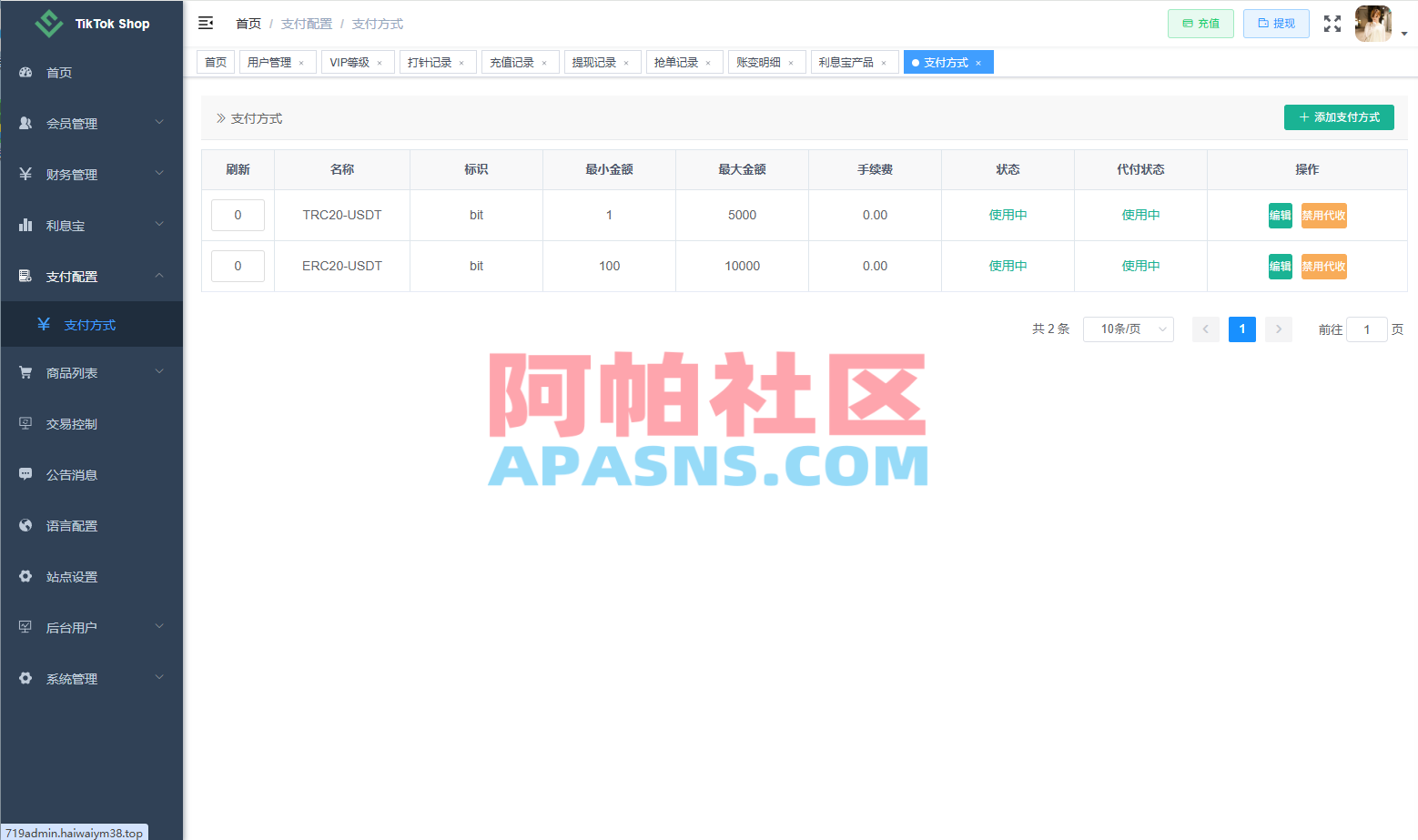Click the next page arrow

pyautogui.click(x=1278, y=329)
